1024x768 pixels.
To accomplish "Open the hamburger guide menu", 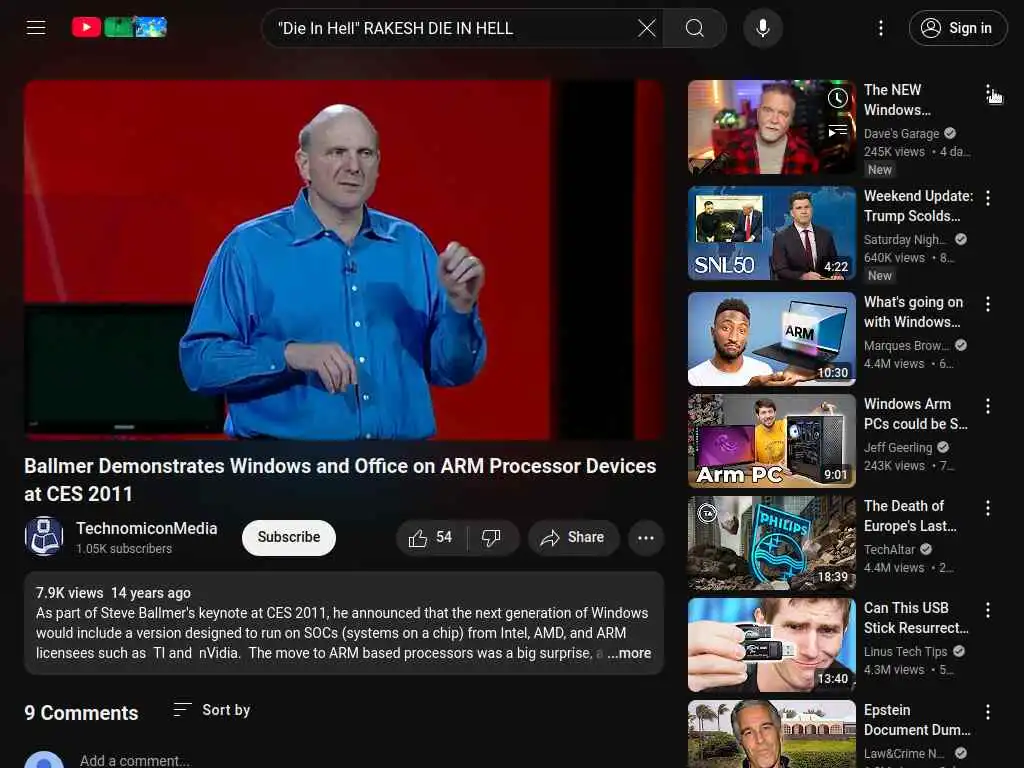I will click(36, 27).
